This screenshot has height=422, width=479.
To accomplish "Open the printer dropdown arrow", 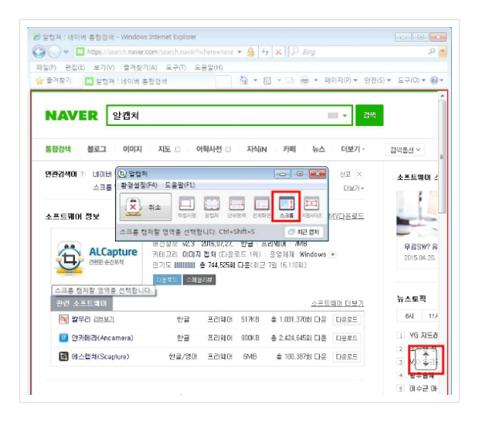I will [x=315, y=80].
